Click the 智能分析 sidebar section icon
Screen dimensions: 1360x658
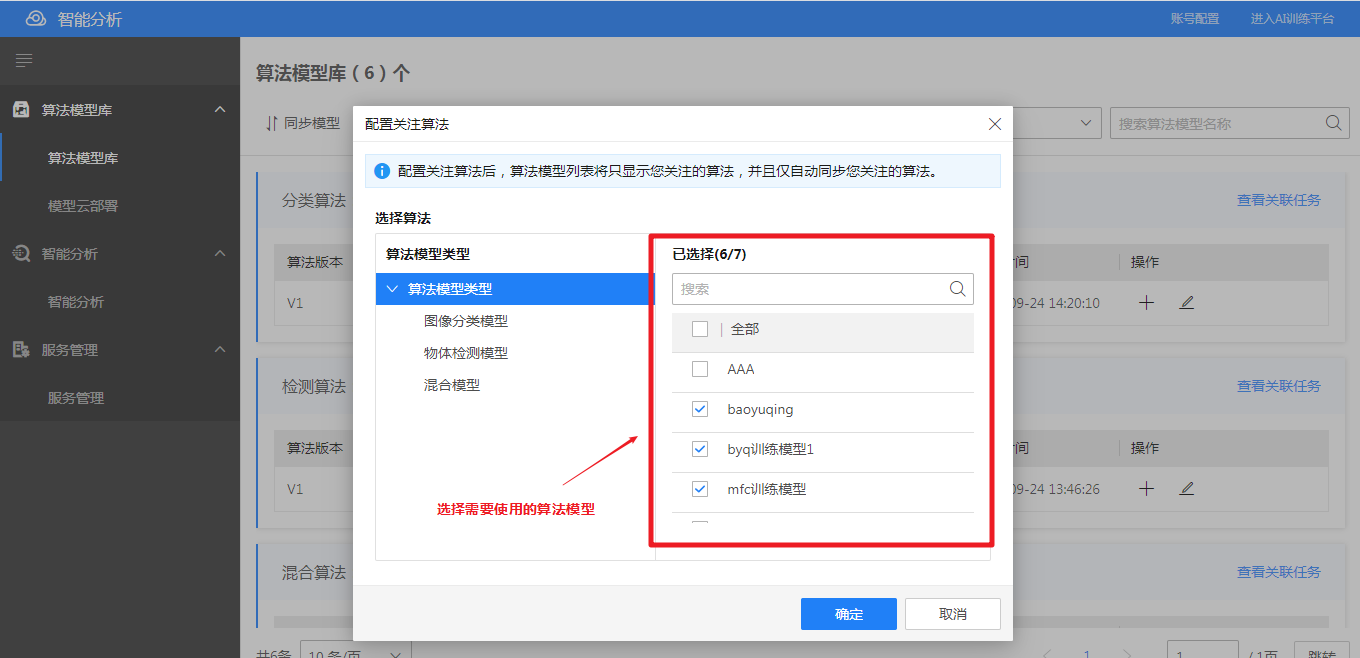pyautogui.click(x=22, y=253)
